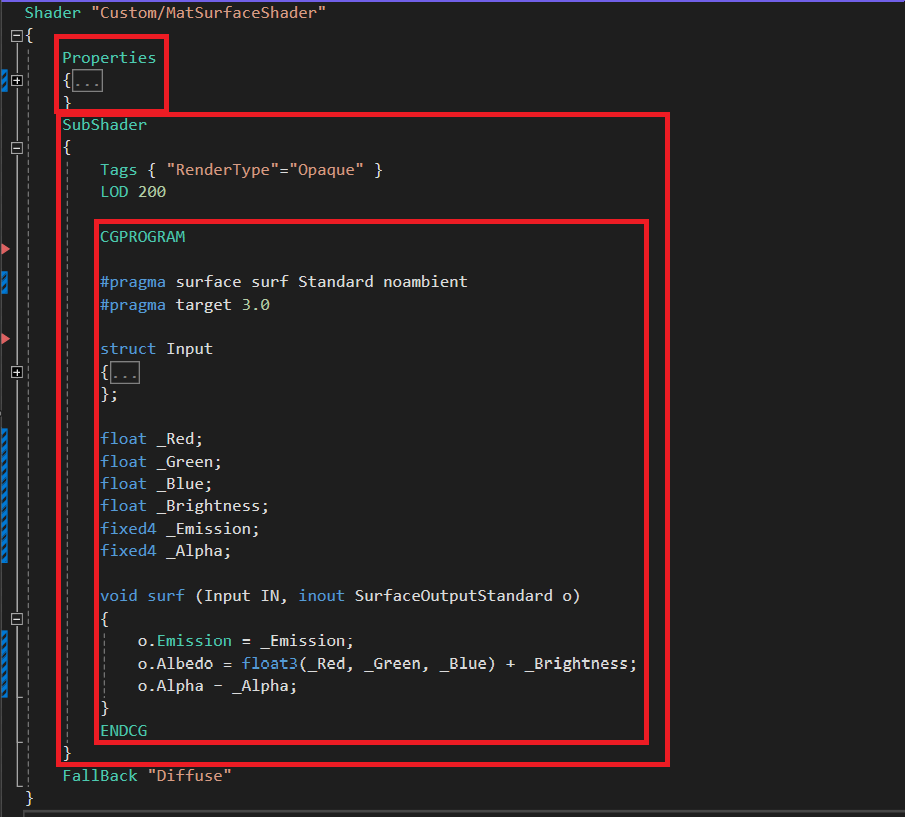Click the float3 constructor
Screen dimensions: 905x817
click(x=270, y=664)
